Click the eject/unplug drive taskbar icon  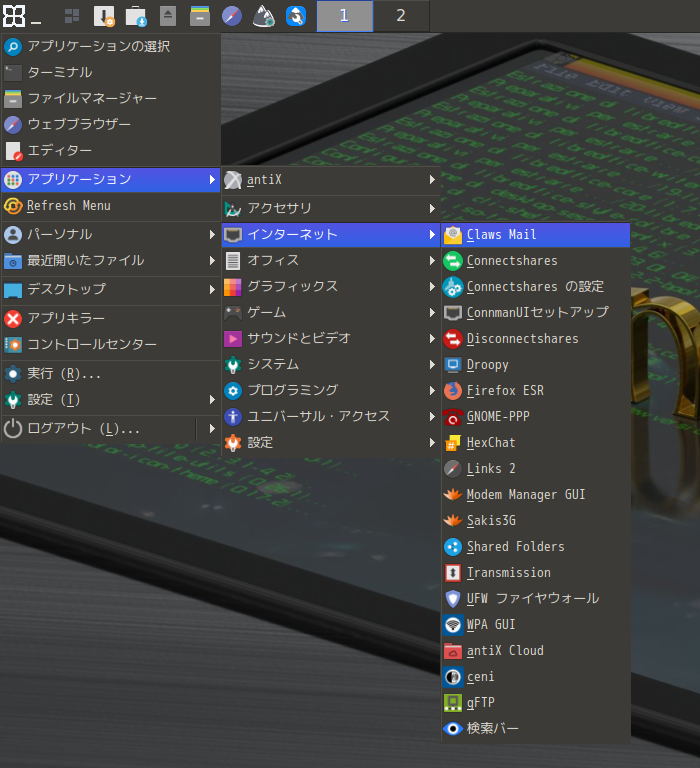point(168,16)
